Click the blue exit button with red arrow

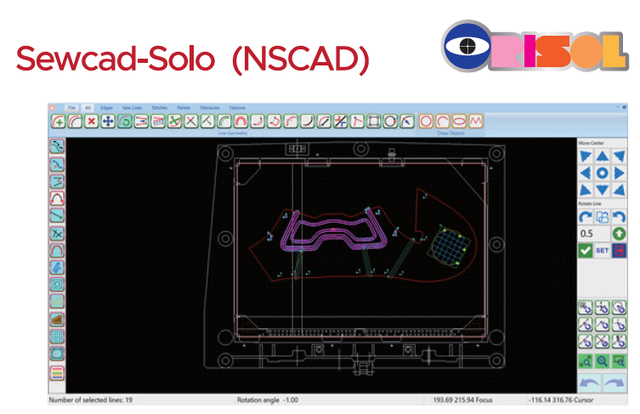click(619, 250)
